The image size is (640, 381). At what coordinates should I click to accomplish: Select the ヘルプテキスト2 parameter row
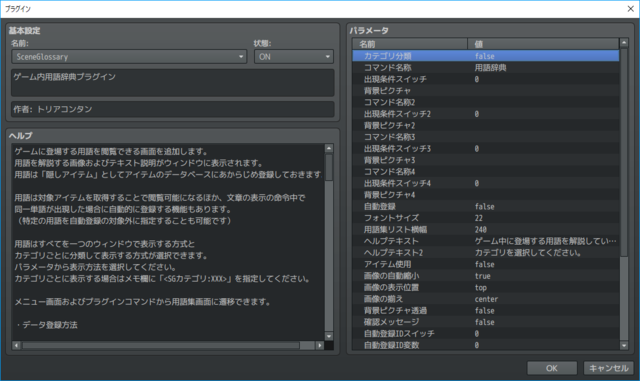[486, 253]
